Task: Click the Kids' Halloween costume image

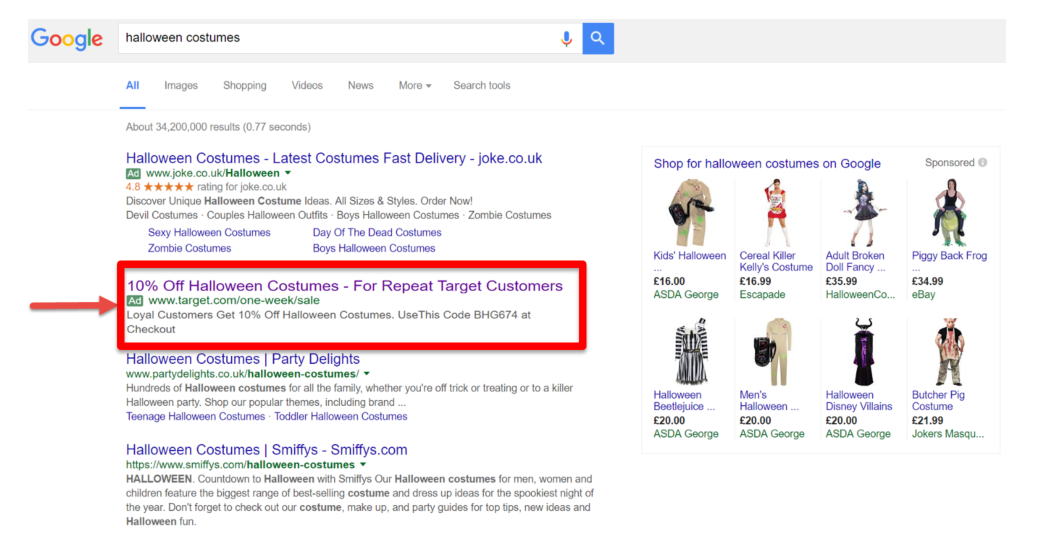Action: [x=690, y=212]
